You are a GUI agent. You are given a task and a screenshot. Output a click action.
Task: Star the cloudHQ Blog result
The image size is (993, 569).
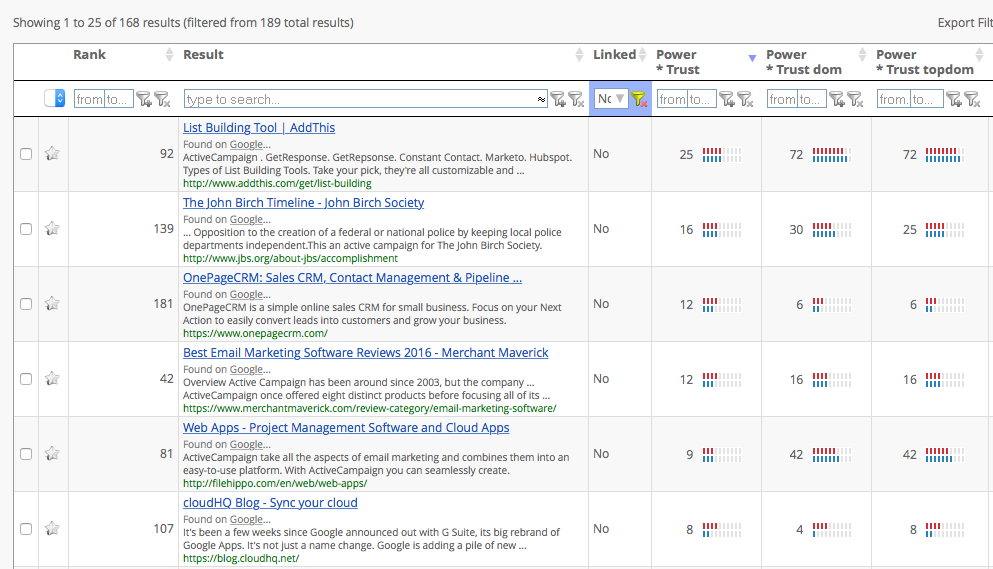tap(52, 528)
